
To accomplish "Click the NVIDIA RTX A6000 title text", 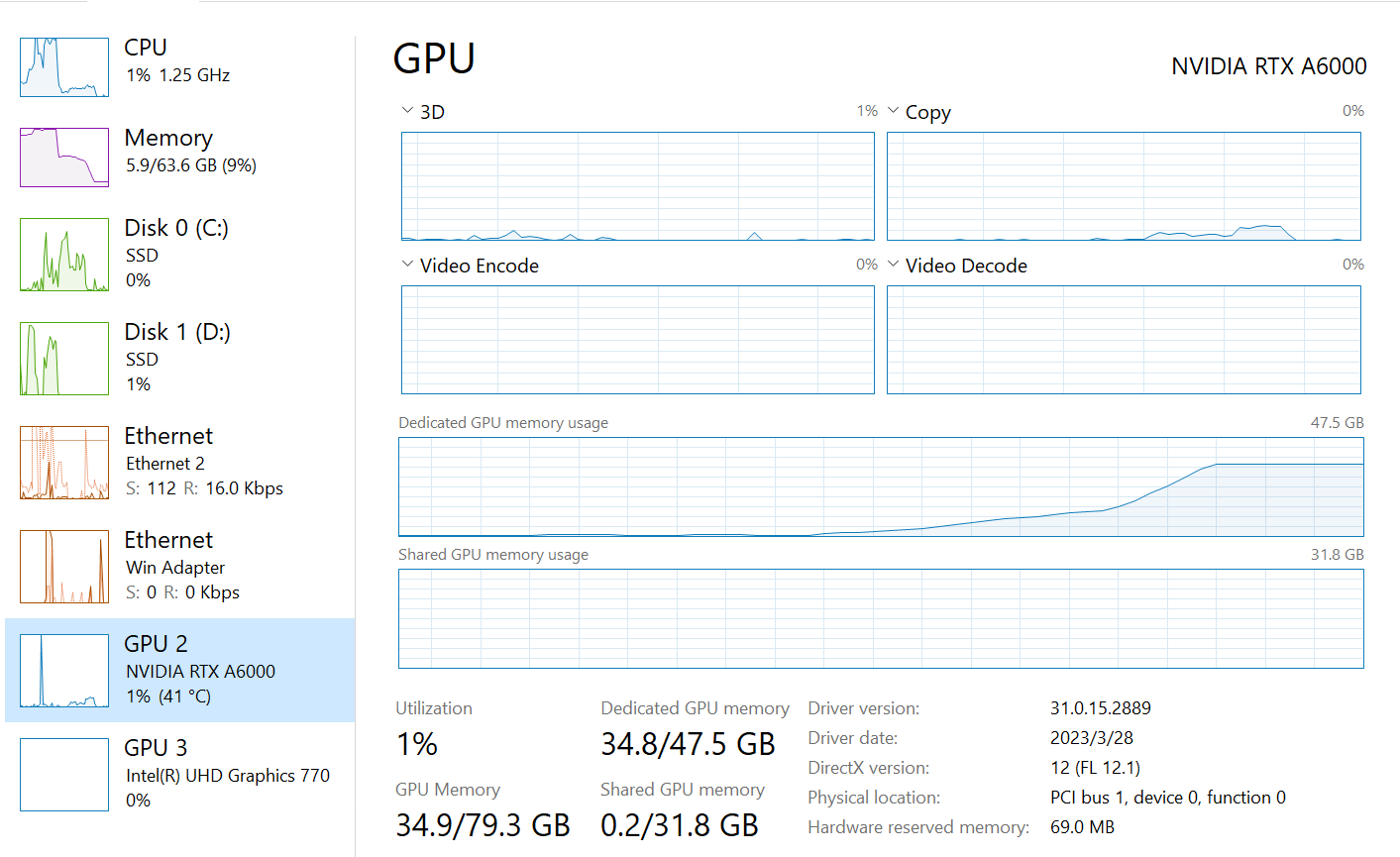I will pos(1268,66).
